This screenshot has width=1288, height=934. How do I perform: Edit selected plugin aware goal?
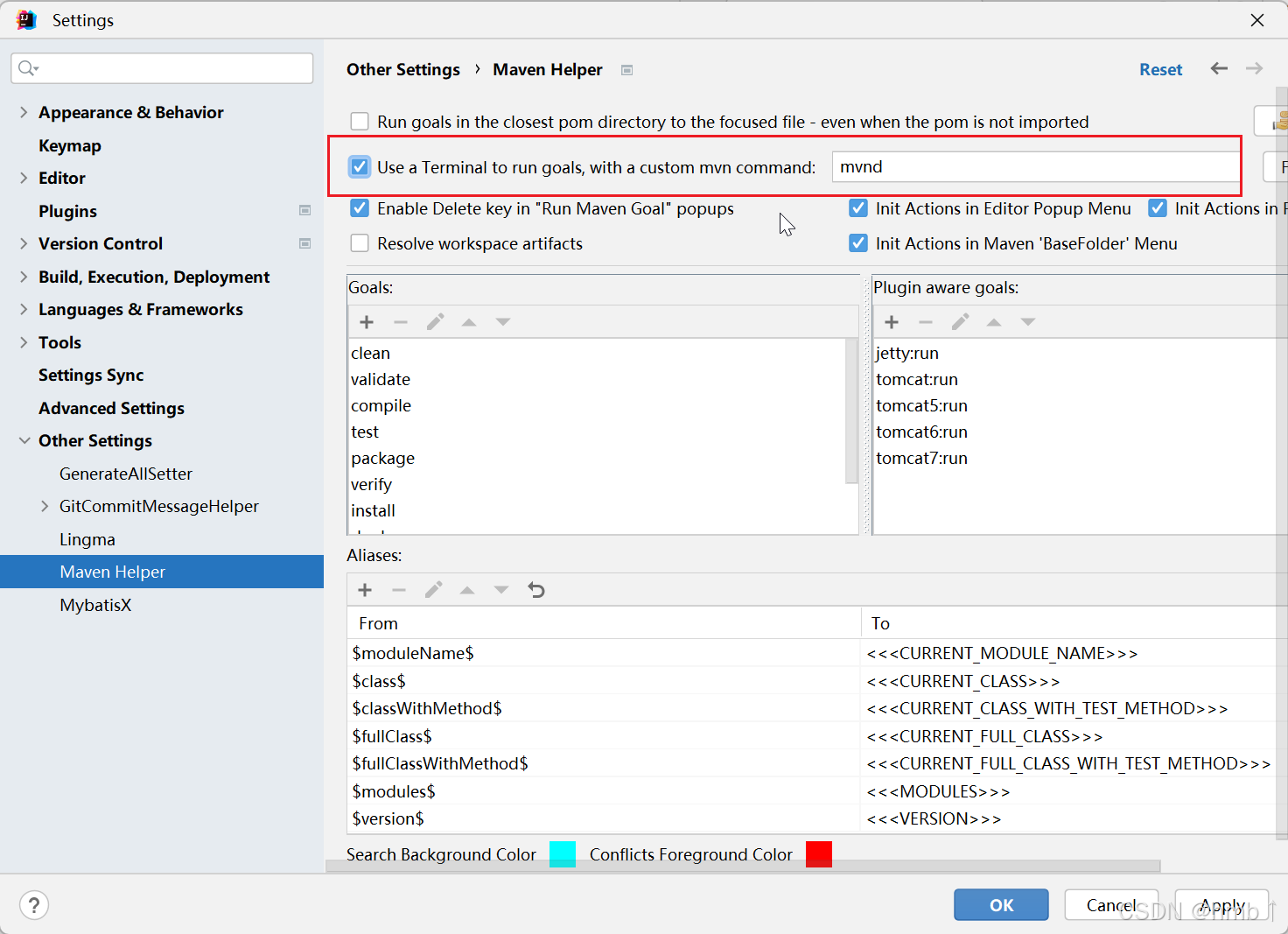[x=960, y=322]
